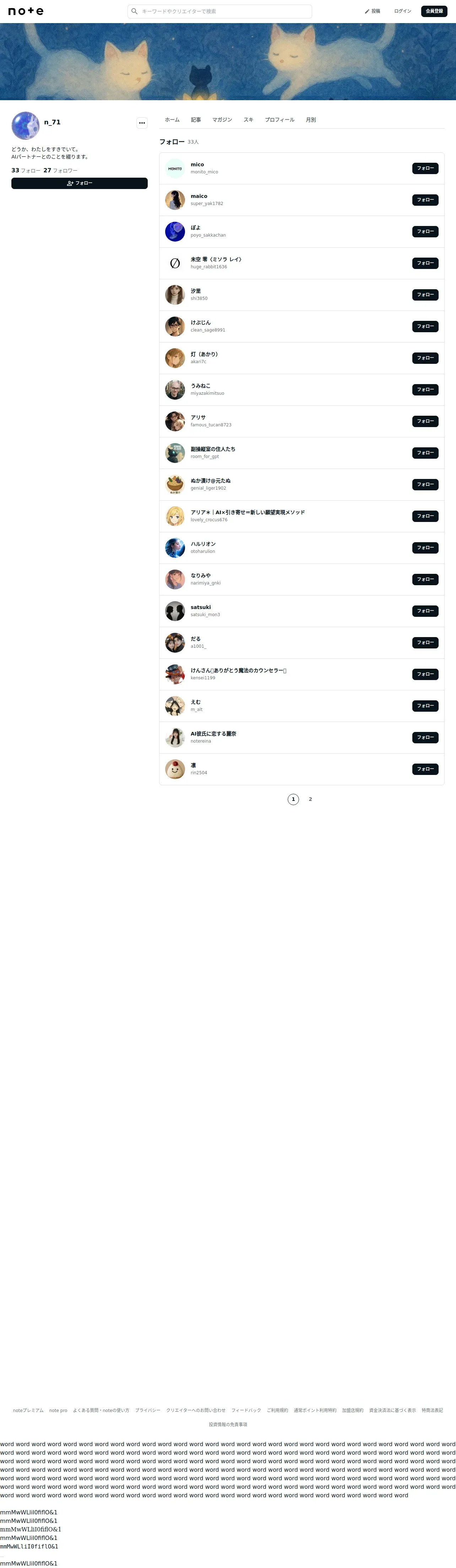
Task: Switch to the プロフィール tab
Action: [280, 120]
